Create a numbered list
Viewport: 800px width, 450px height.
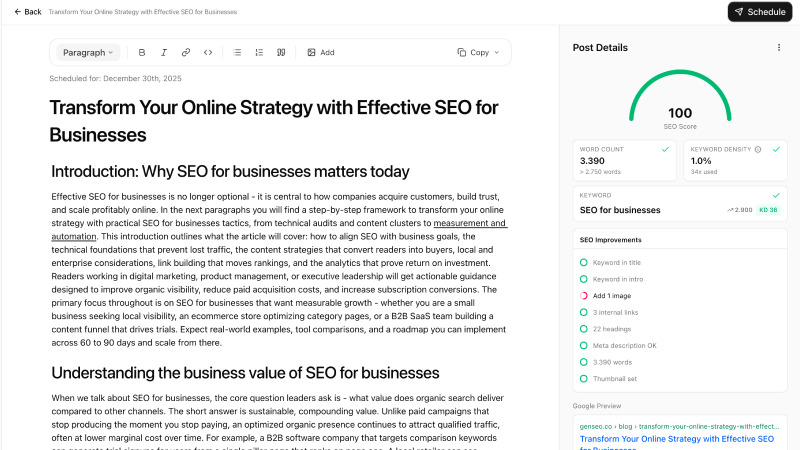259,53
